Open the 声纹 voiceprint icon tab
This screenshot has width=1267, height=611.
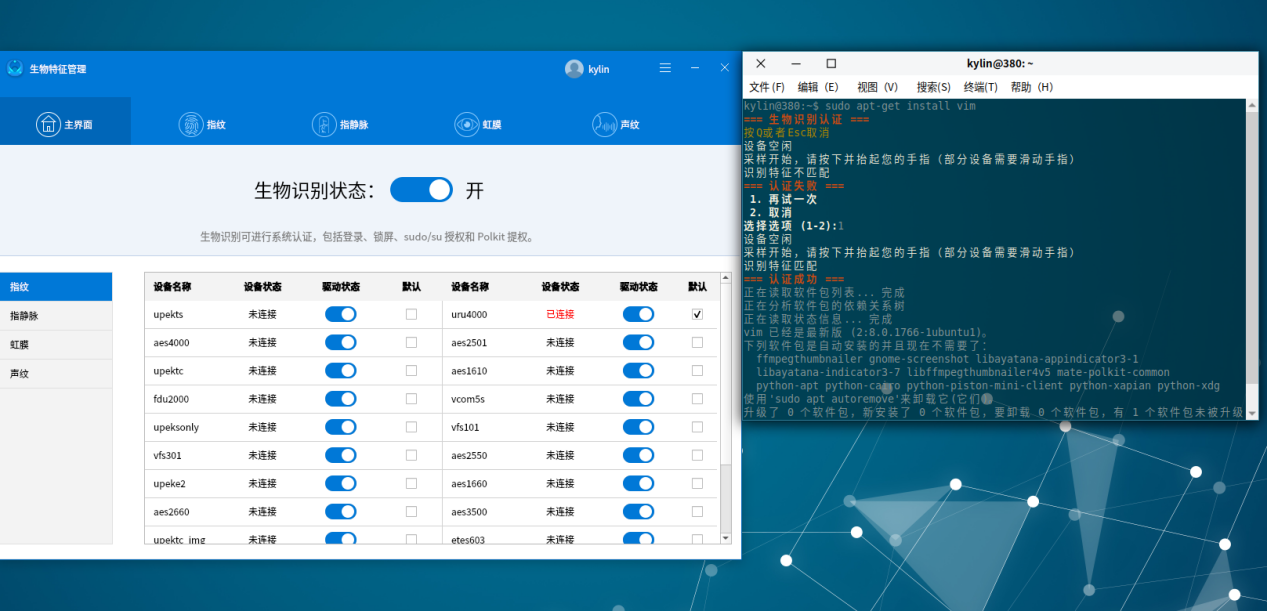point(604,124)
